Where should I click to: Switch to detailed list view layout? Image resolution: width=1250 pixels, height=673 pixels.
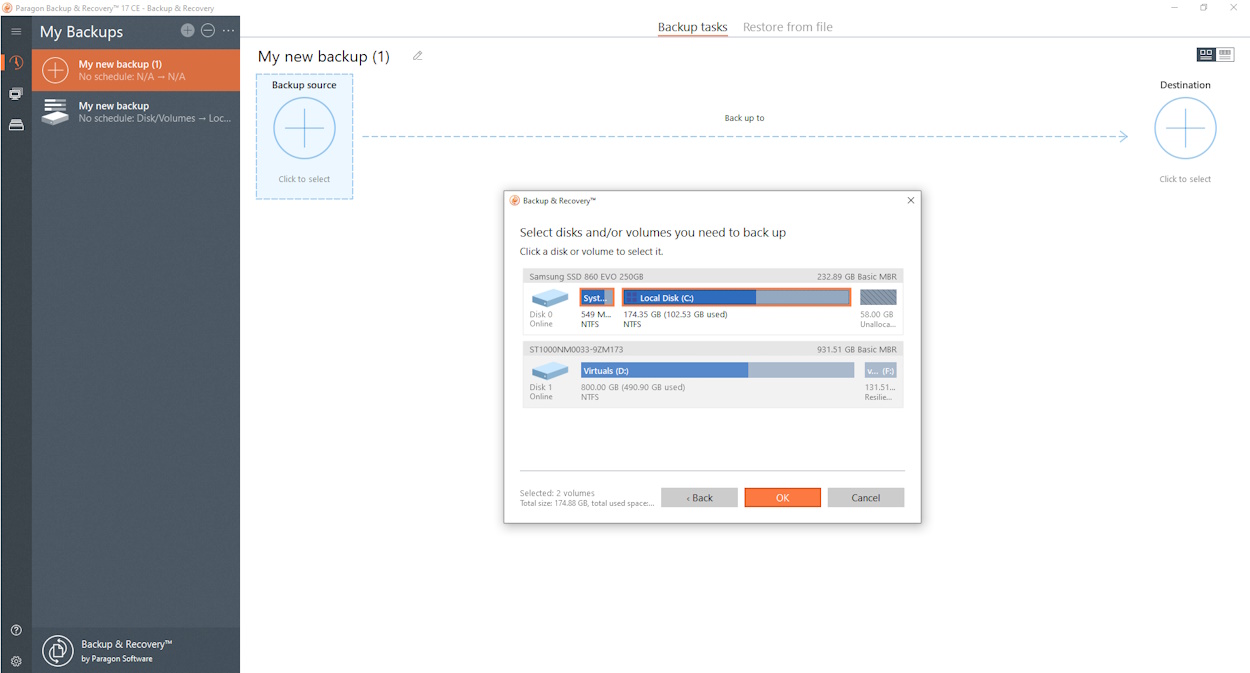[1224, 54]
